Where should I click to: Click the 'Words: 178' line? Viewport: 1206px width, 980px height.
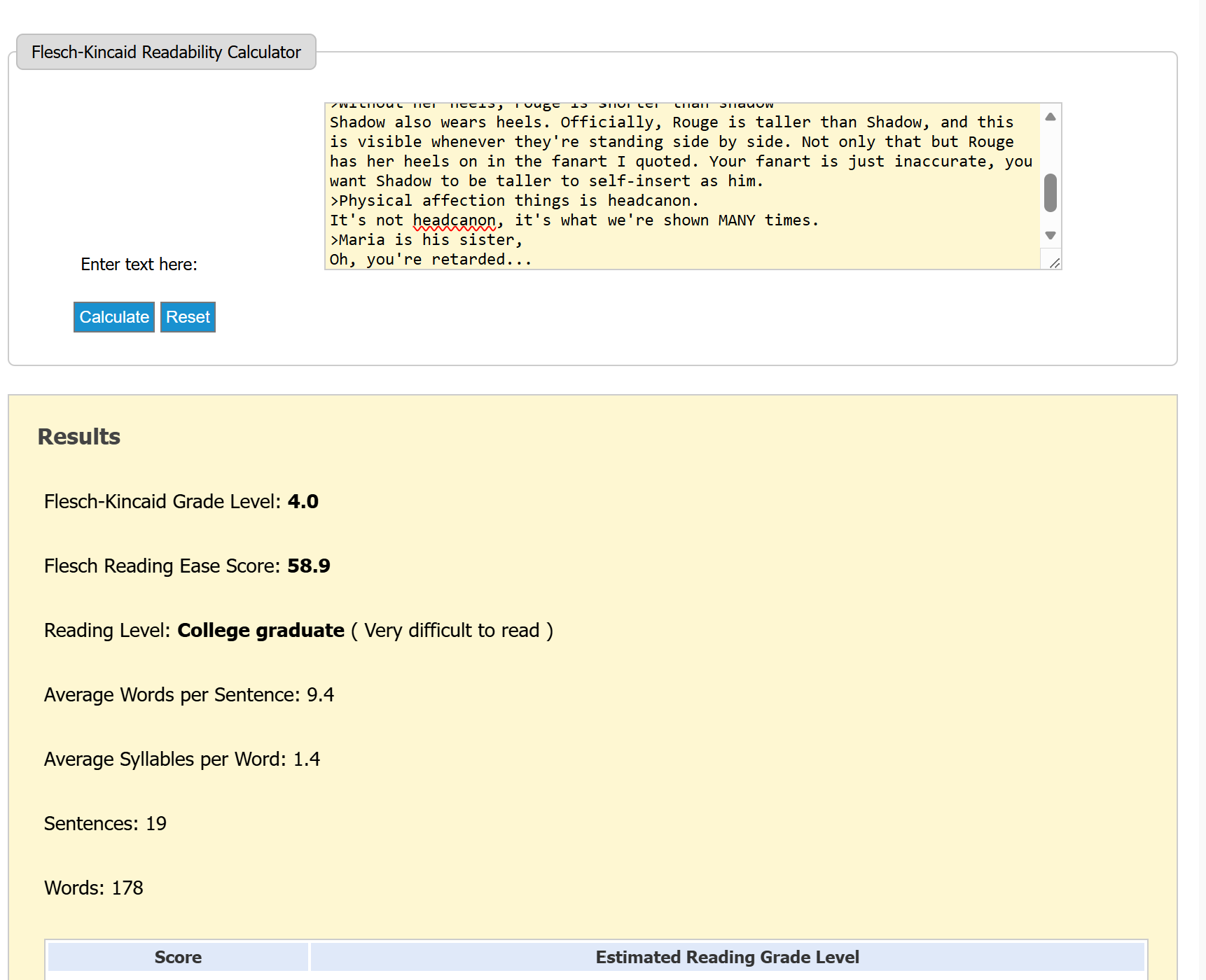pyautogui.click(x=94, y=888)
